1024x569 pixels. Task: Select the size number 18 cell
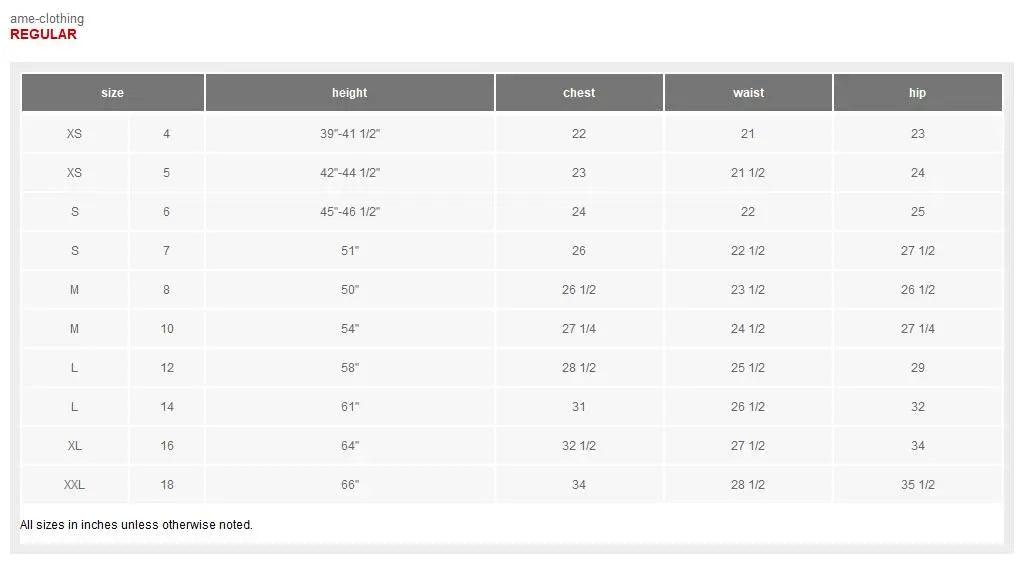tap(167, 485)
